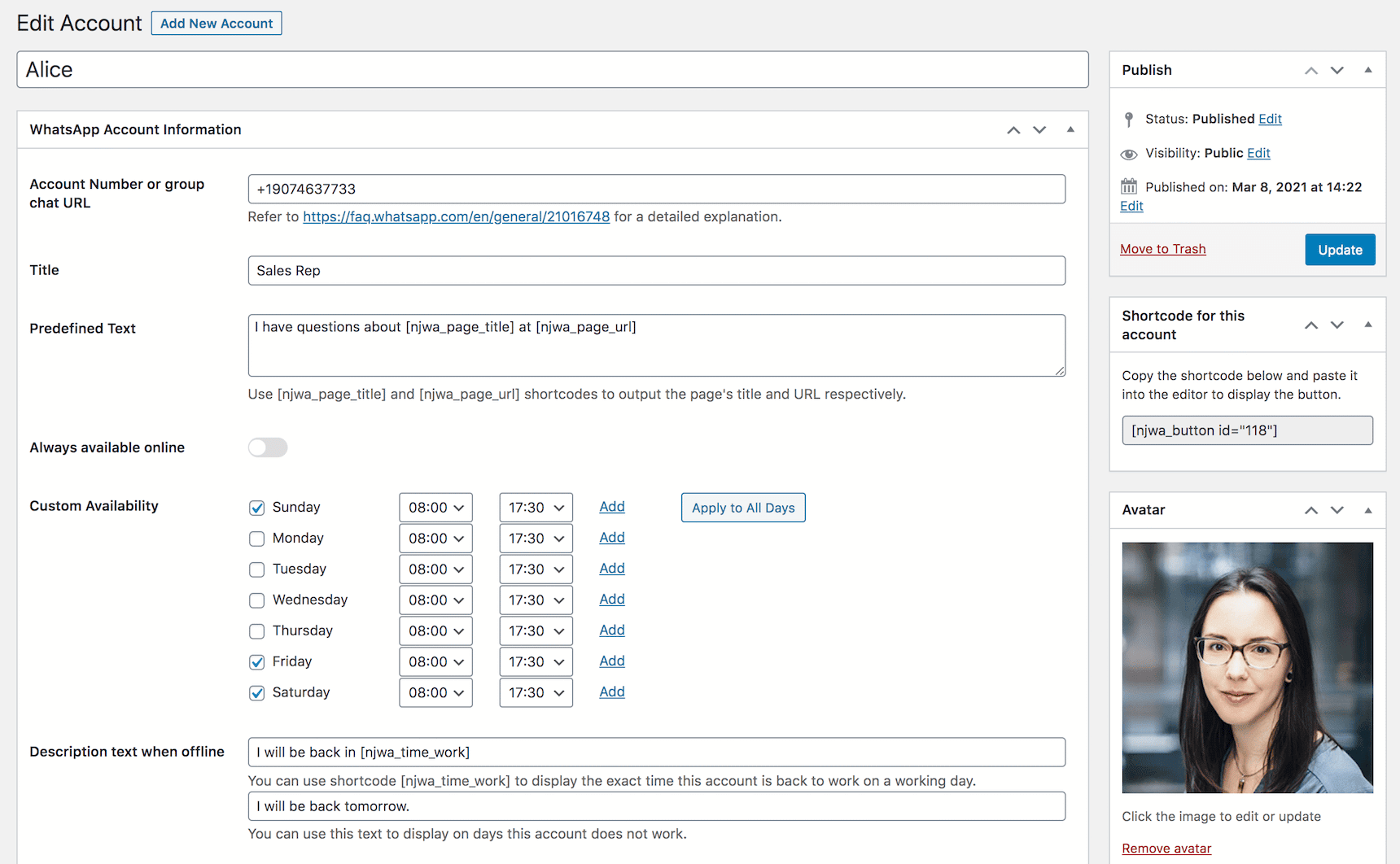The width and height of the screenshot is (1400, 864).
Task: Uncheck the Saturday availability checkbox
Action: (257, 693)
